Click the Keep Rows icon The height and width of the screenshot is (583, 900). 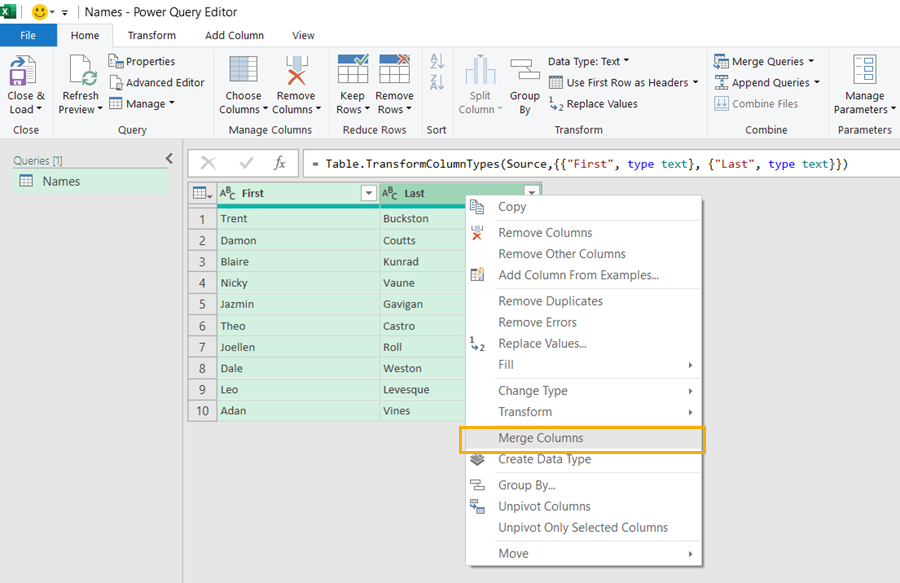tap(353, 69)
